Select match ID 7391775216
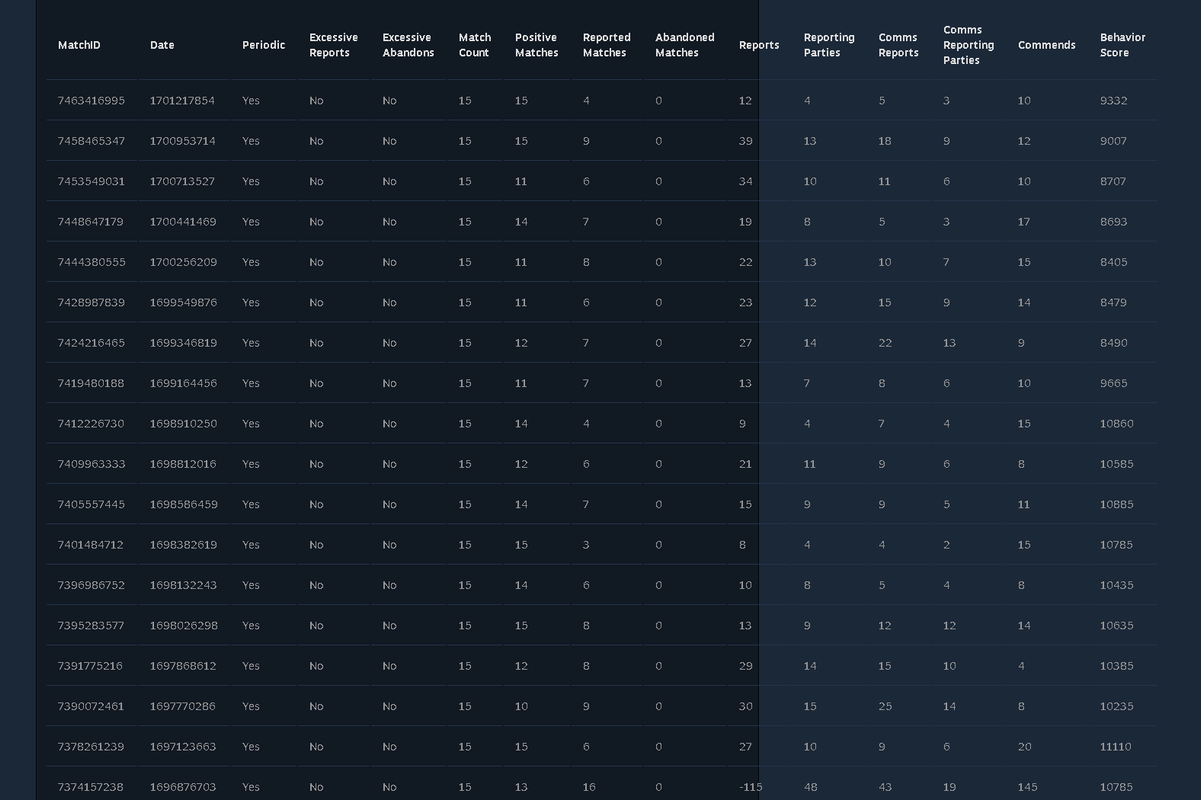The image size is (1201, 800). 91,666
